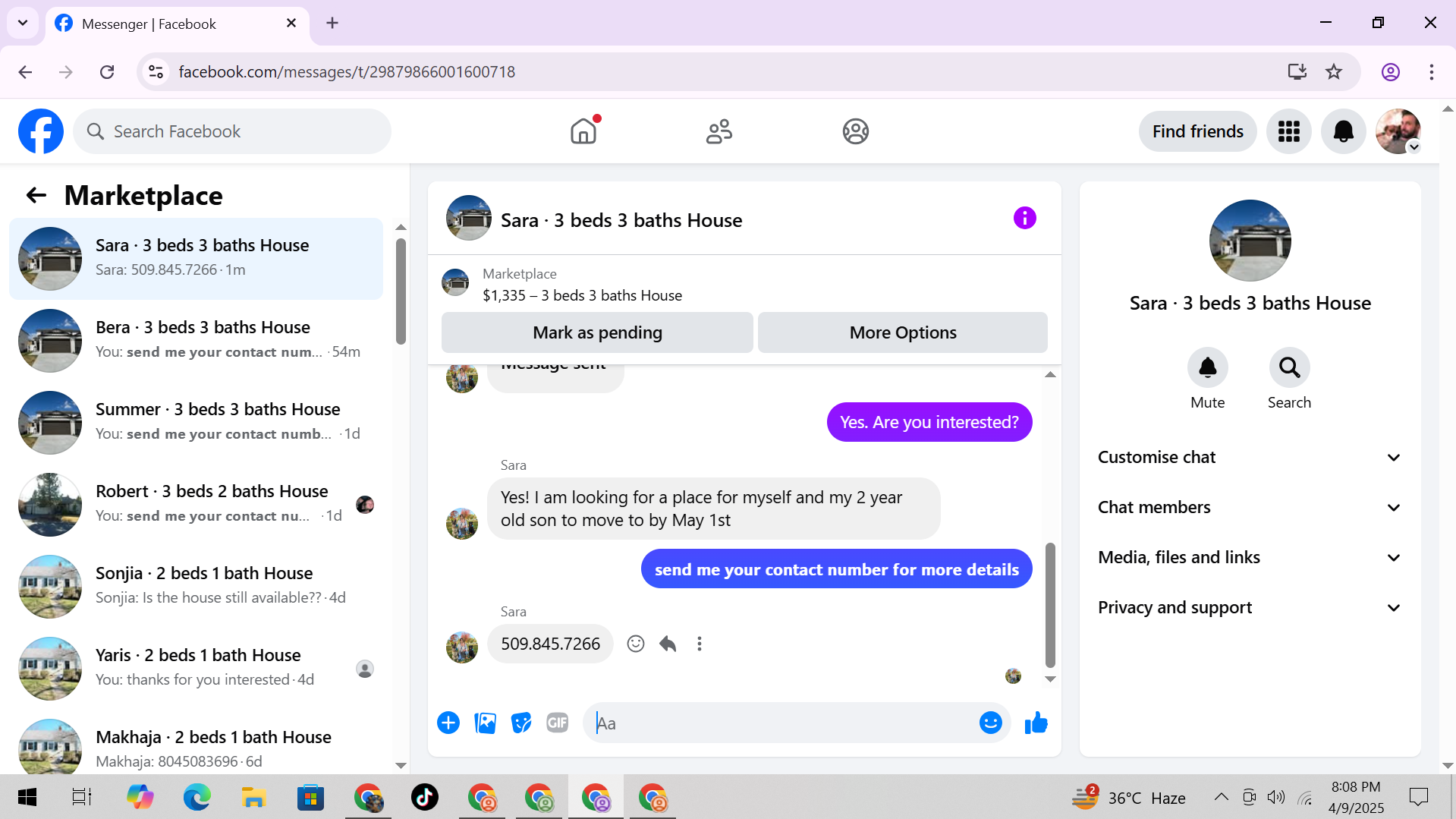Open the clock showing 8:08 PM
Screen dimensions: 1456x819
click(1356, 798)
